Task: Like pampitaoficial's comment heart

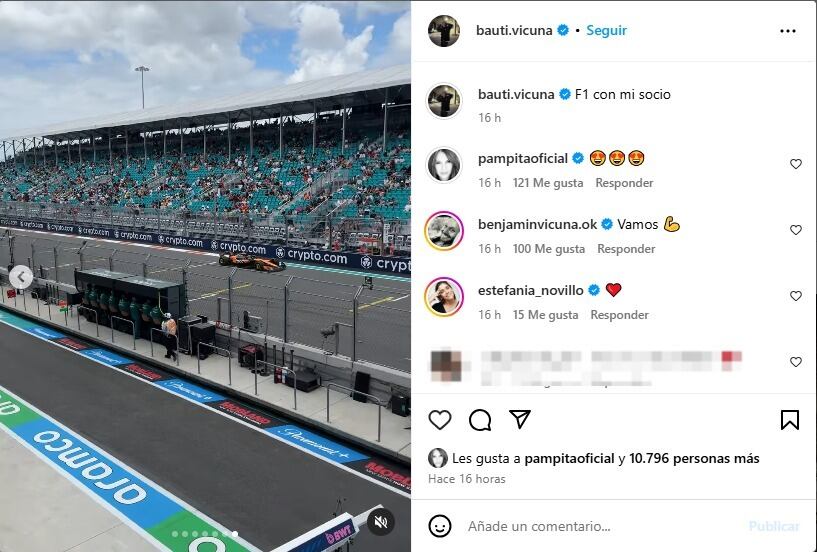Action: point(796,164)
